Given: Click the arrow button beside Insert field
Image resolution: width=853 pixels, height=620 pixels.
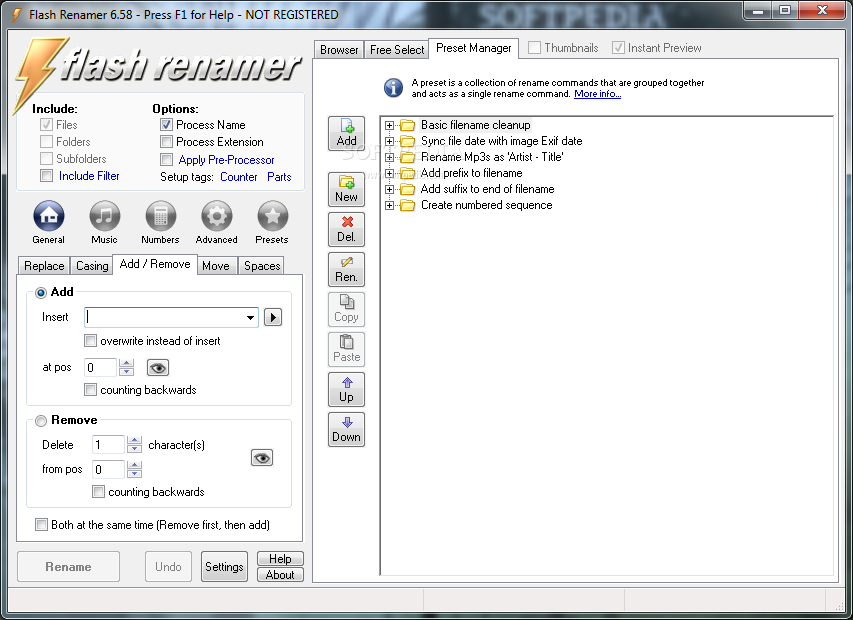Looking at the screenshot, I should (x=273, y=317).
